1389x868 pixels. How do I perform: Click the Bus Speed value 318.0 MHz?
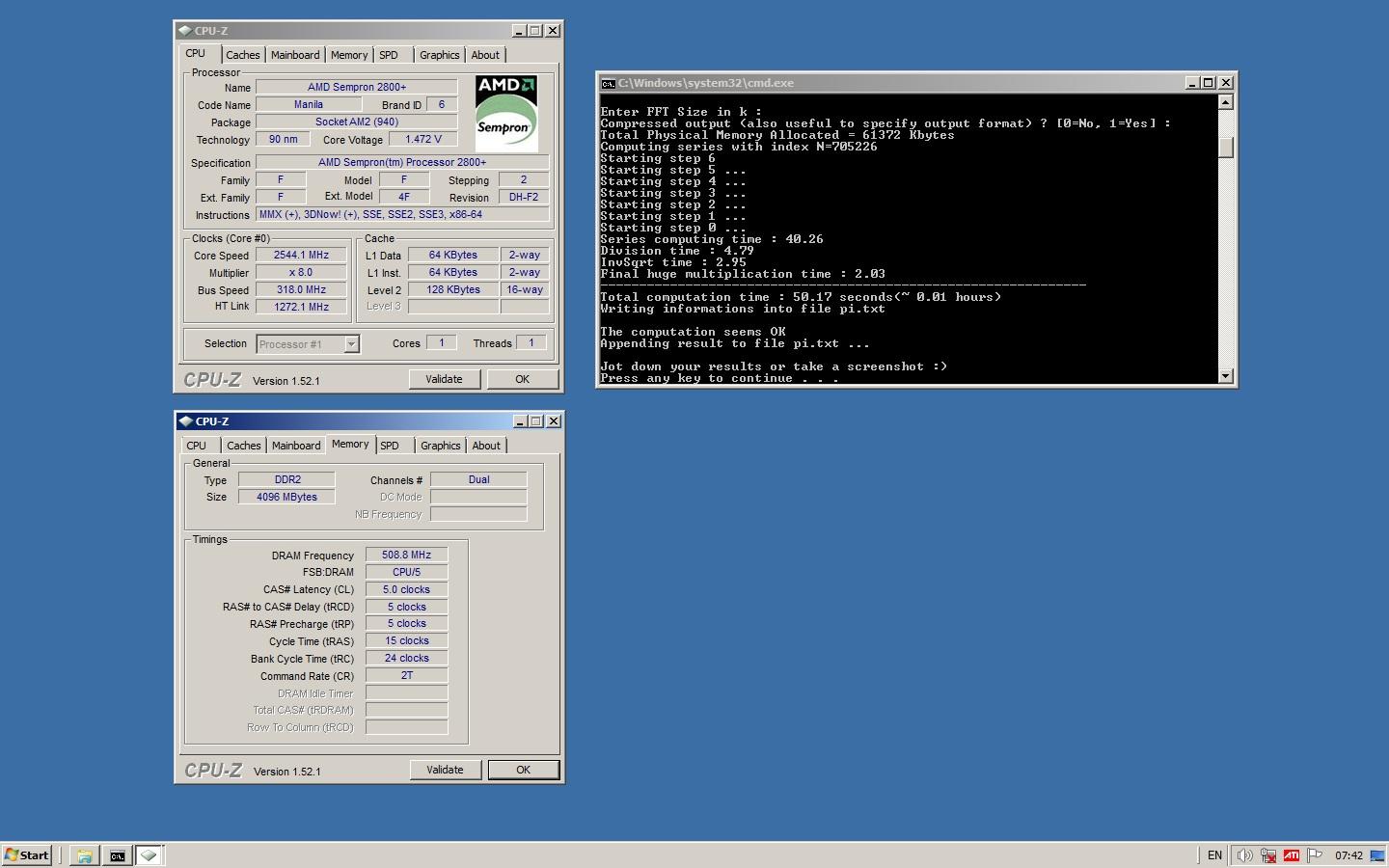pyautogui.click(x=301, y=289)
